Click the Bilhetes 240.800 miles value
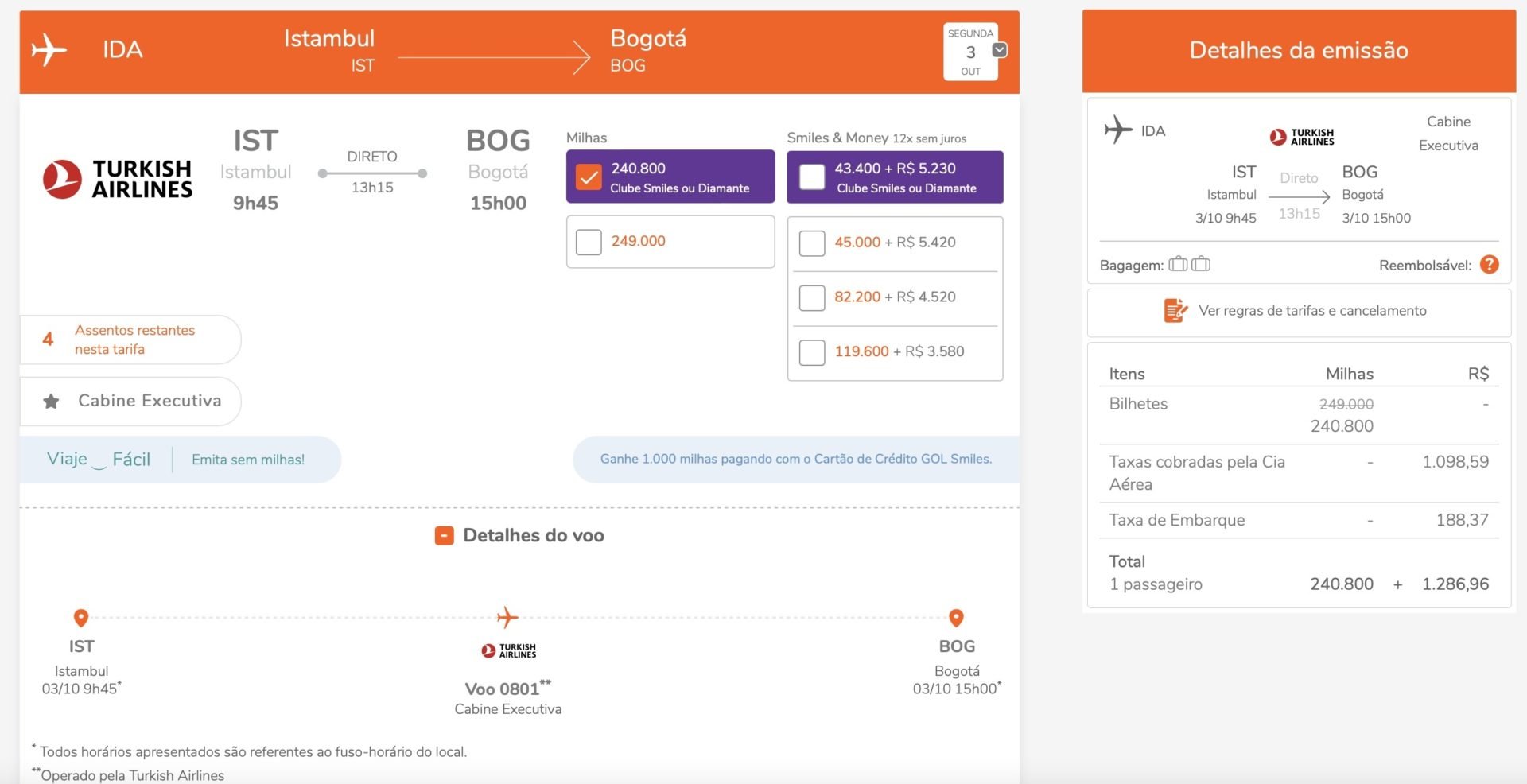The height and width of the screenshot is (784, 1527). pyautogui.click(x=1342, y=426)
